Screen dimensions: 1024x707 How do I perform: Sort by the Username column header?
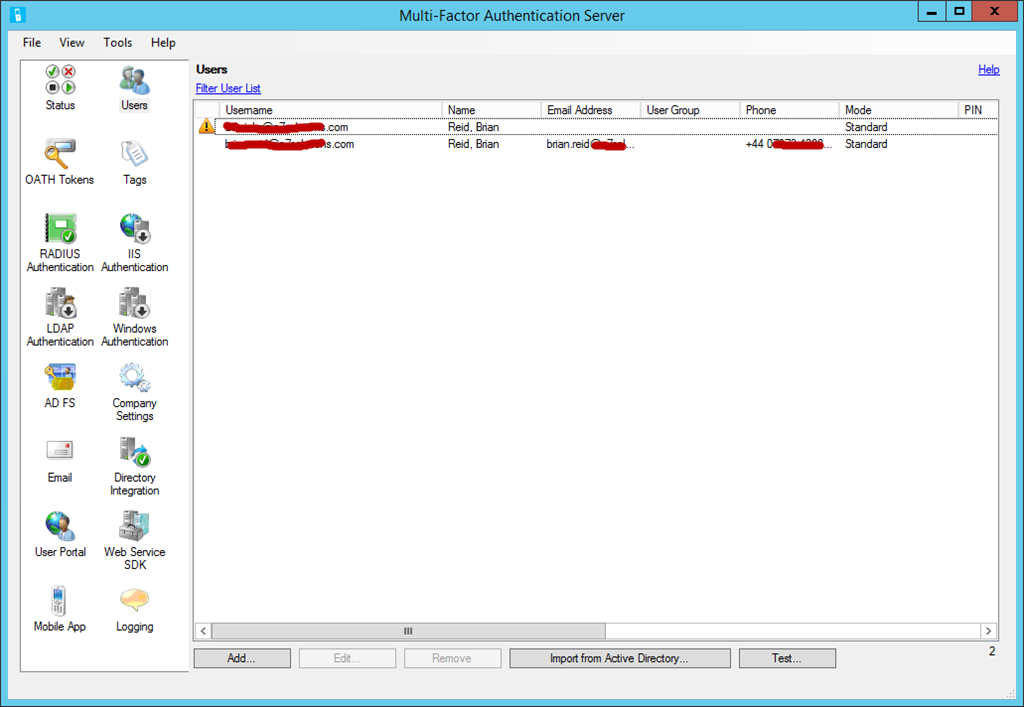[331, 110]
